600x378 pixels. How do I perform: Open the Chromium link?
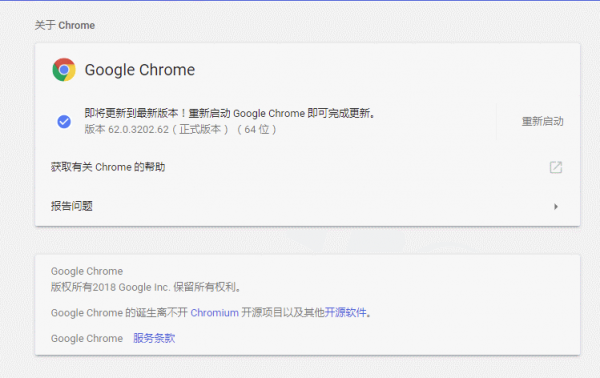214,313
